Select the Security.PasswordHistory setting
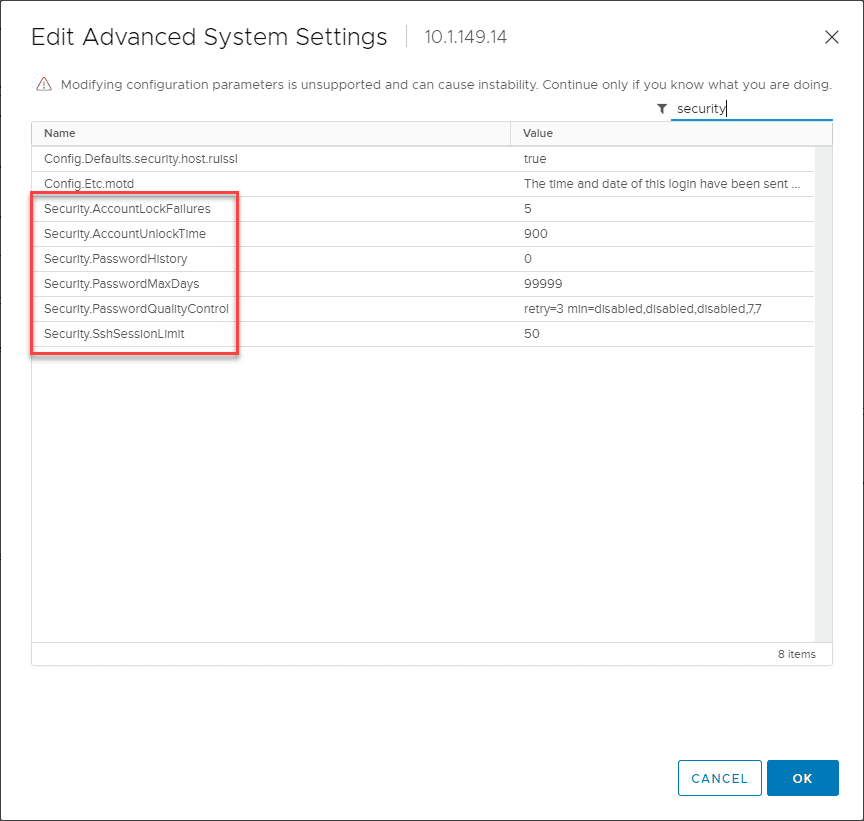Image resolution: width=864 pixels, height=821 pixels. tap(115, 259)
